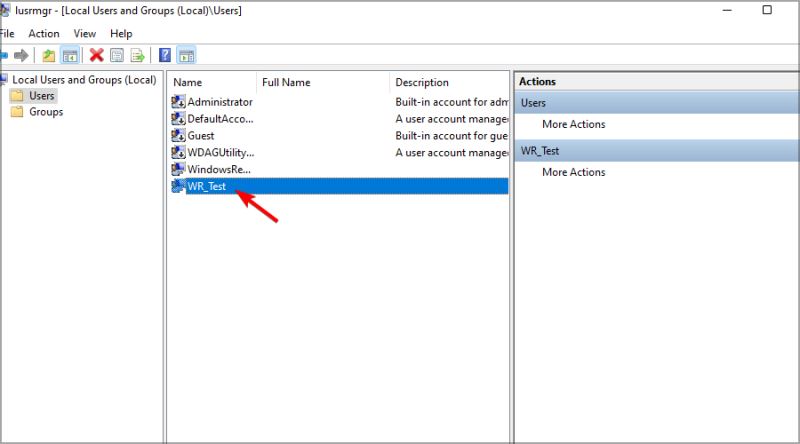Screen dimensions: 800x444
Task: Click Administrator's 'Built-in account for adm' description
Action: [452, 102]
